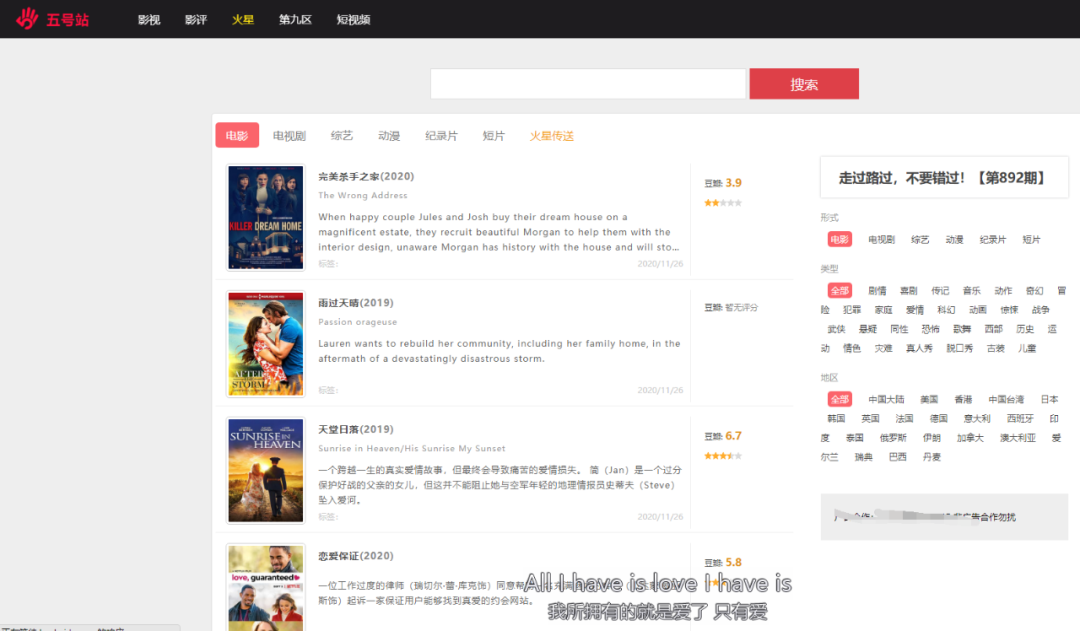This screenshot has height=631, width=1080.
Task: Open the Sunrise in Heaven poster
Action: pyautogui.click(x=265, y=470)
